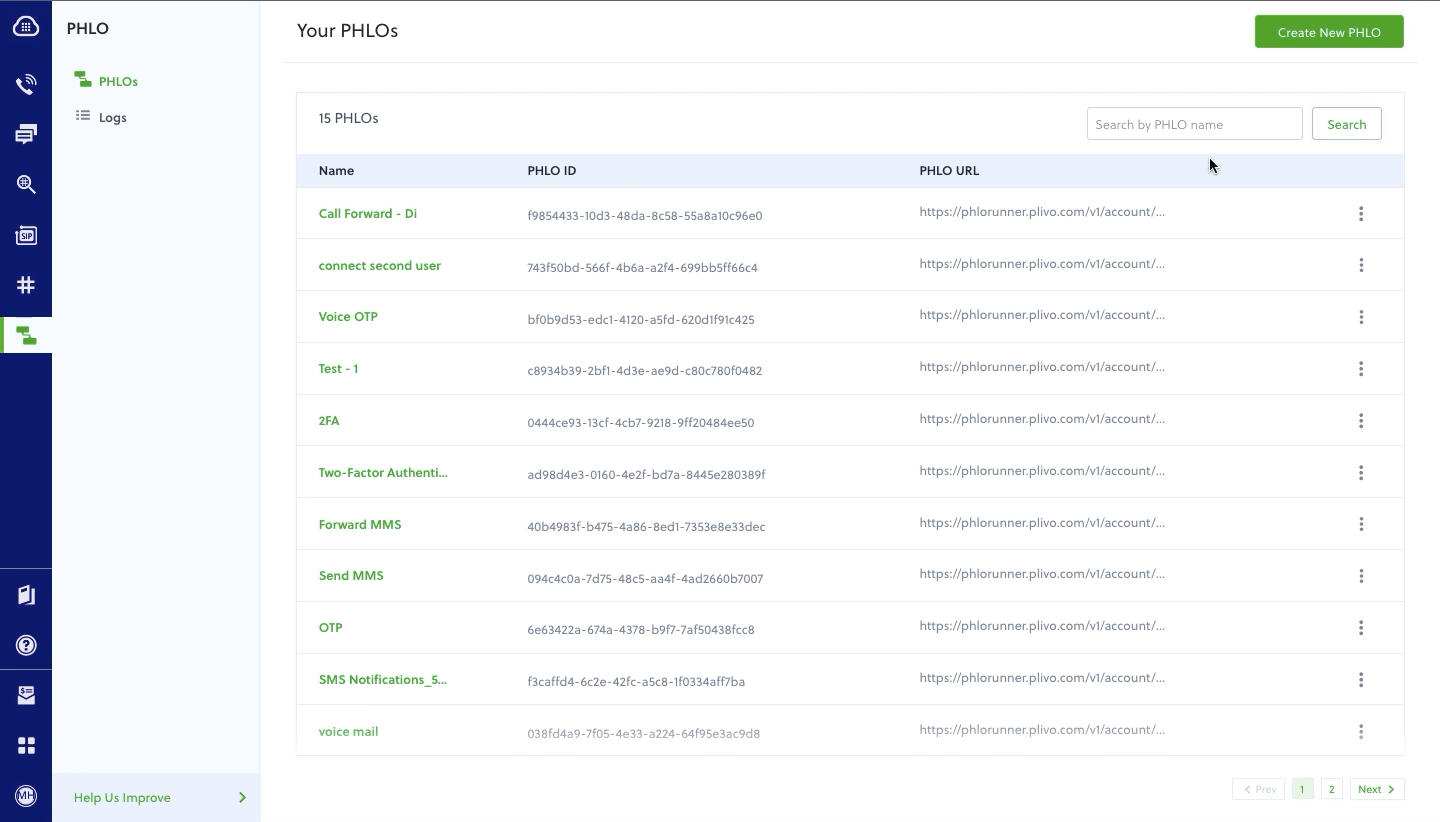Image resolution: width=1440 pixels, height=822 pixels.
Task: Open the apps grid icon near the bottom
Action: coord(26,745)
